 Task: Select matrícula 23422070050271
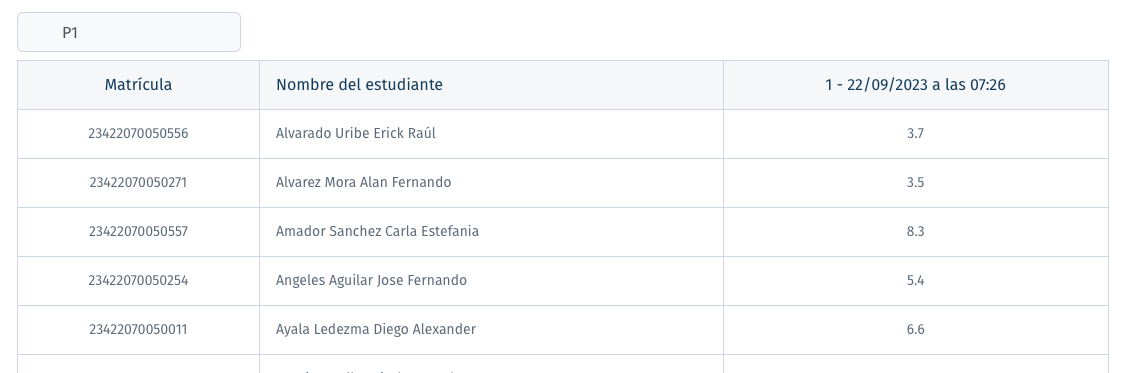coord(139,183)
